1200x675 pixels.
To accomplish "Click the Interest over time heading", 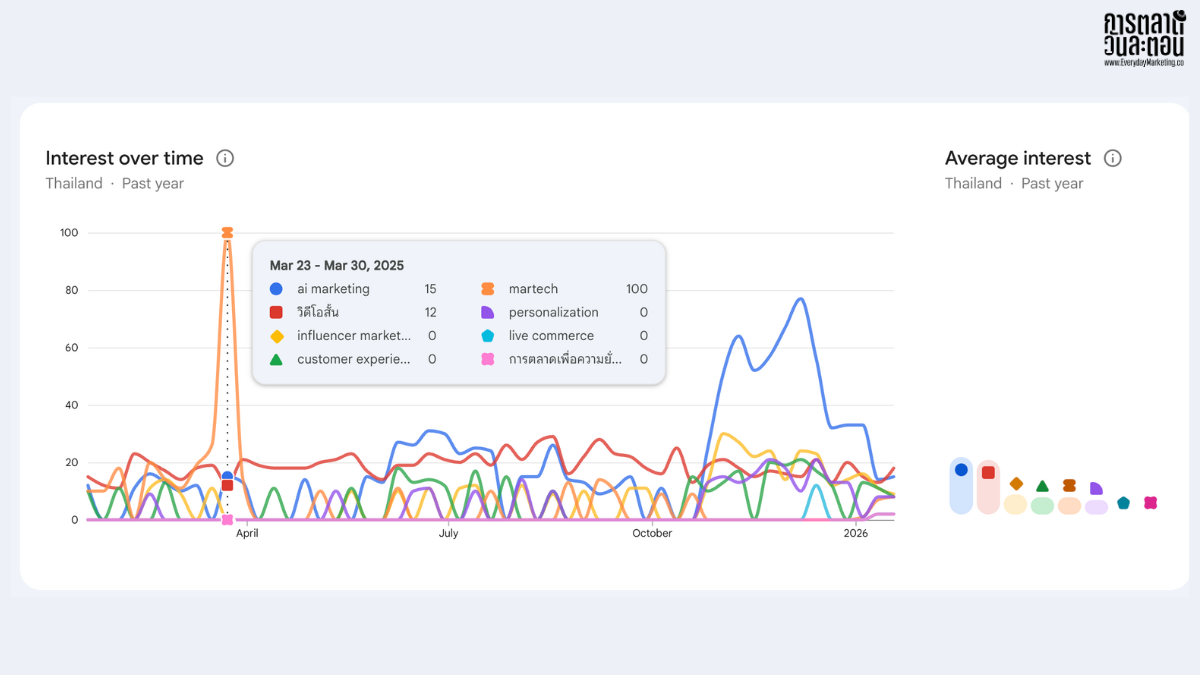I will click(124, 158).
